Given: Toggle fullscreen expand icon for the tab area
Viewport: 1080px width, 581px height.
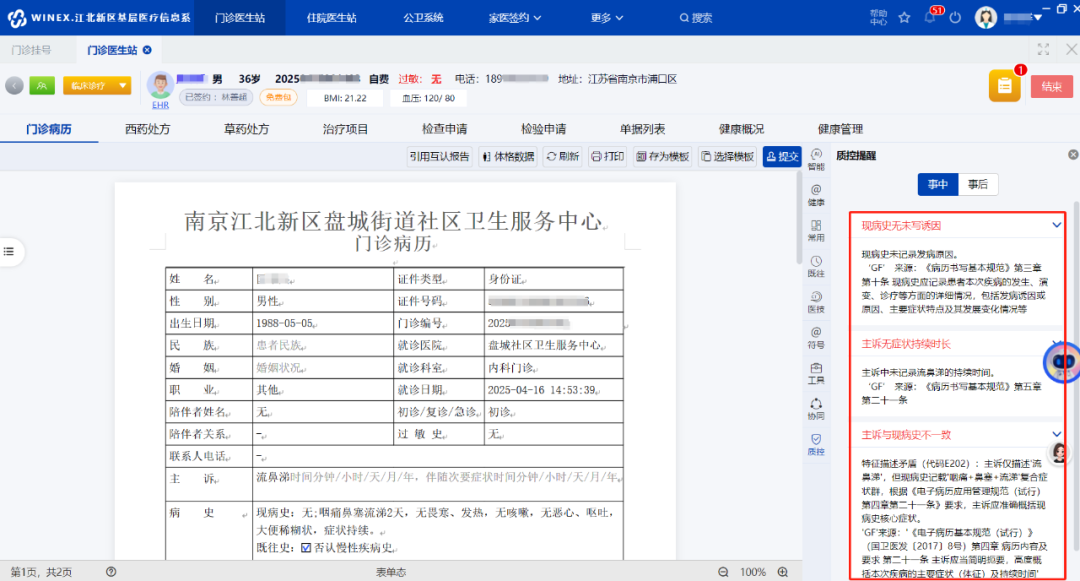Looking at the screenshot, I should (x=1043, y=50).
